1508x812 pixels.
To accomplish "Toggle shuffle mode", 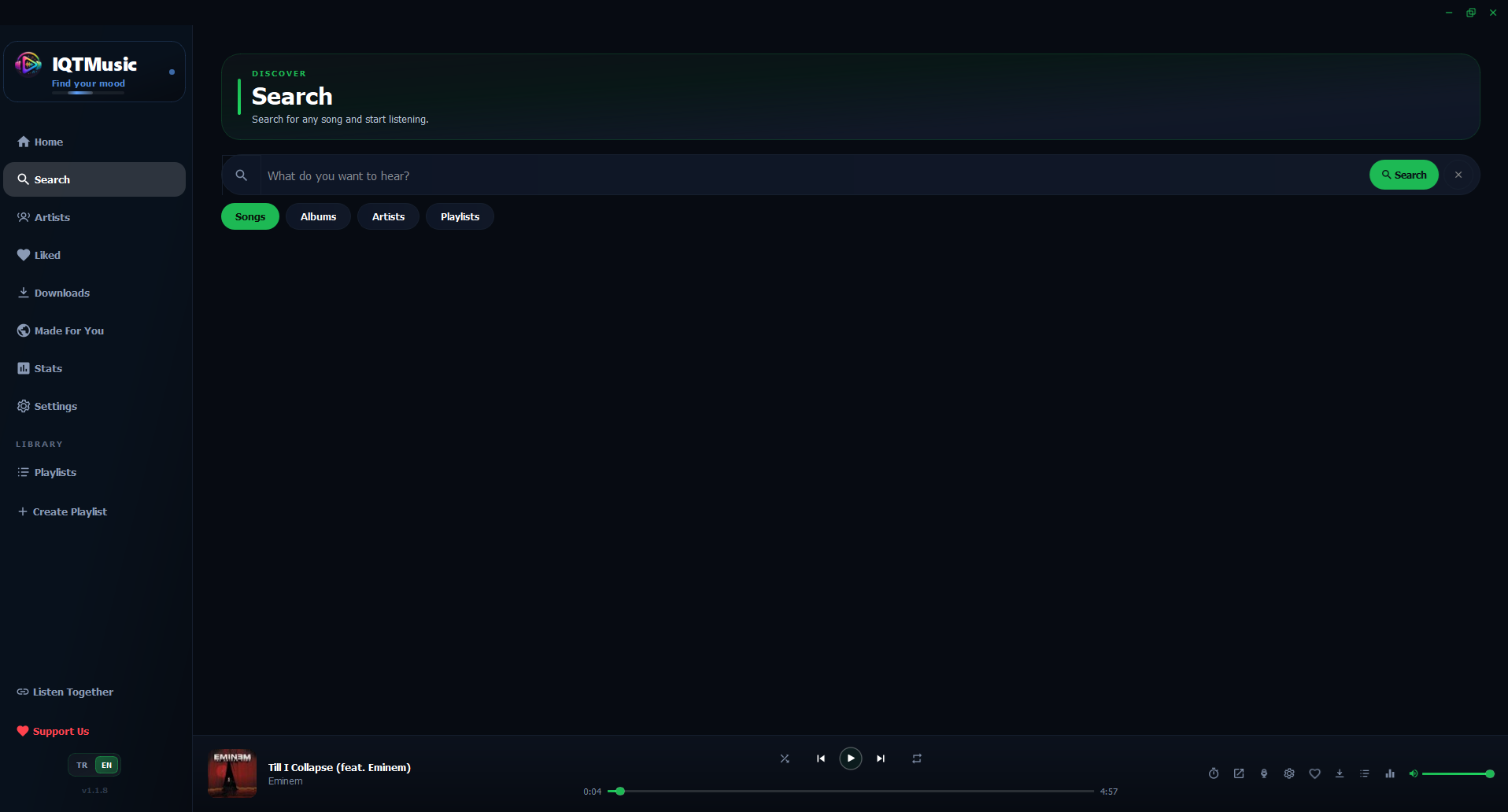I will tap(785, 758).
